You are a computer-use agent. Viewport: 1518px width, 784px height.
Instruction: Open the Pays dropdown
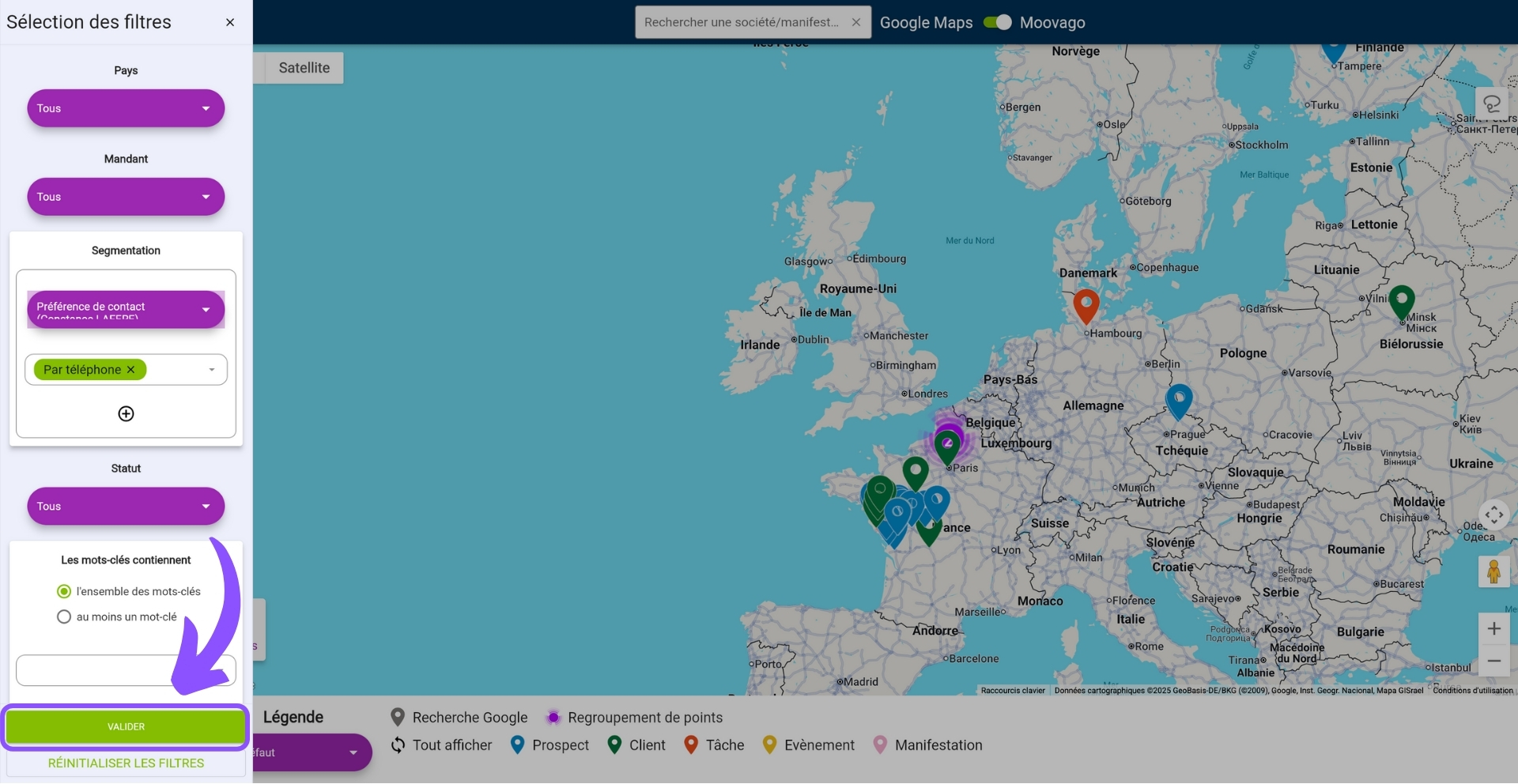126,108
